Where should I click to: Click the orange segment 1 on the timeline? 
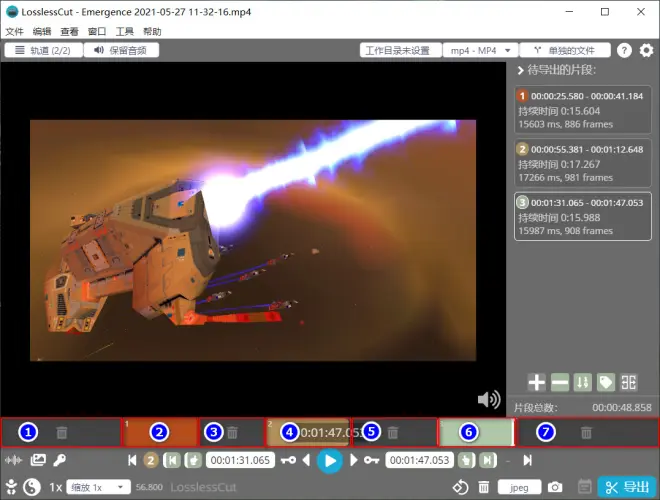[x=160, y=432]
